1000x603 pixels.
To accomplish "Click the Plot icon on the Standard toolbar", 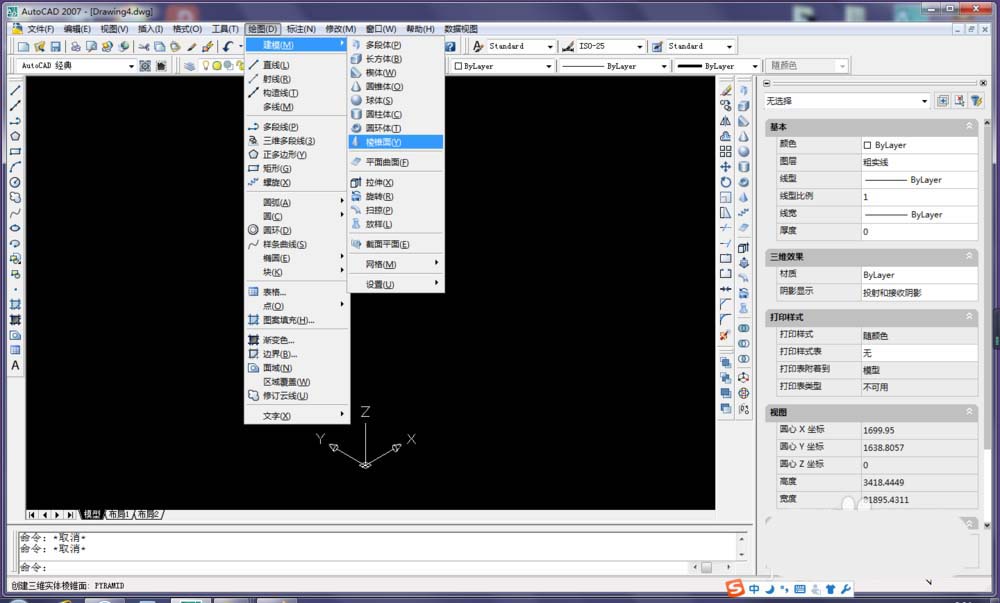I will tap(76, 46).
